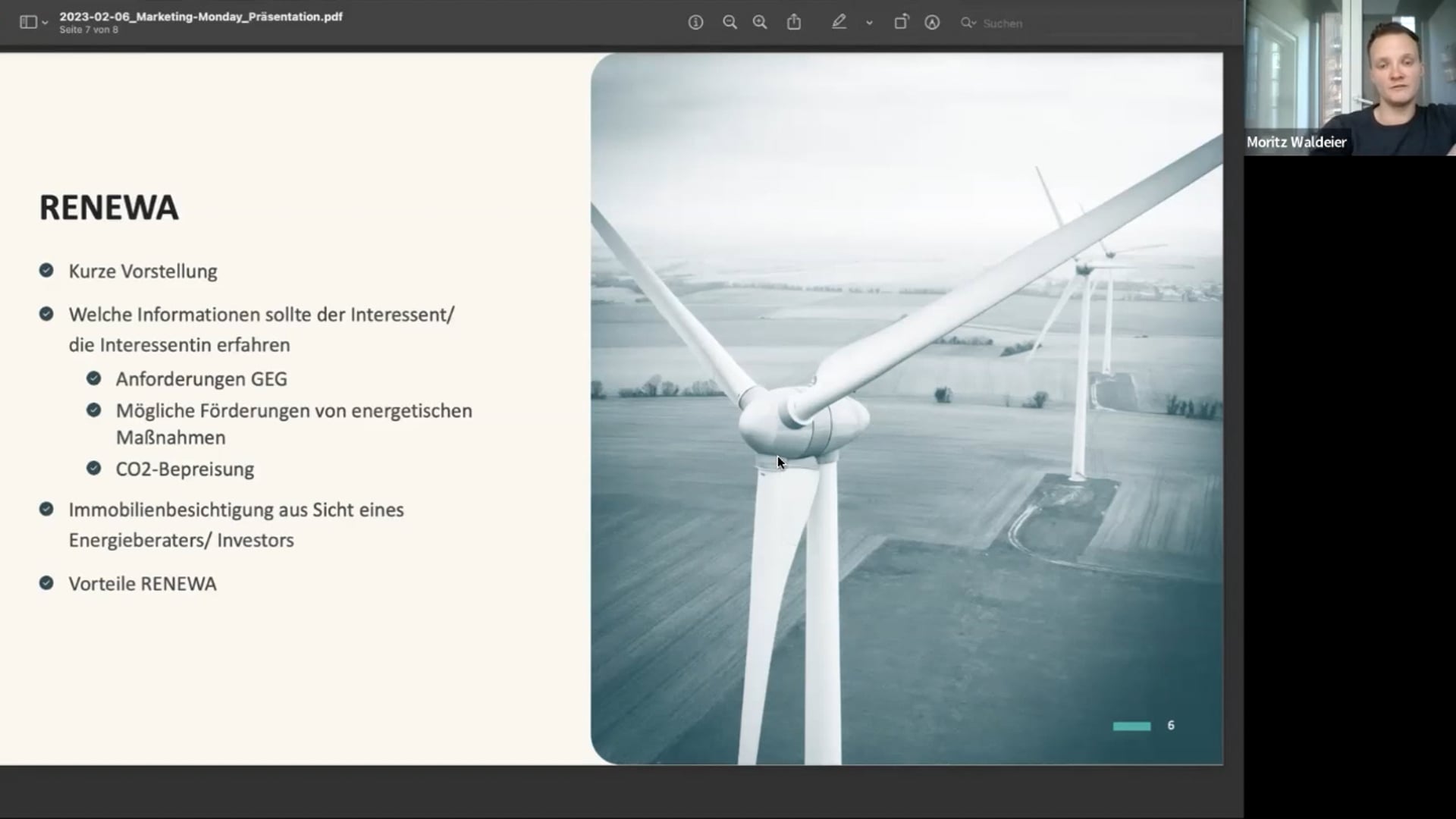Open the document info inspector

pyautogui.click(x=695, y=23)
